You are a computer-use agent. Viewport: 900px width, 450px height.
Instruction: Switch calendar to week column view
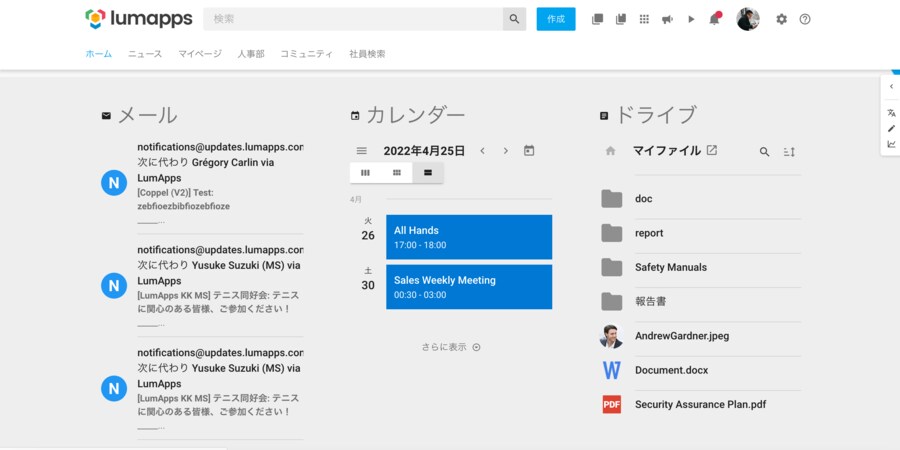click(365, 173)
